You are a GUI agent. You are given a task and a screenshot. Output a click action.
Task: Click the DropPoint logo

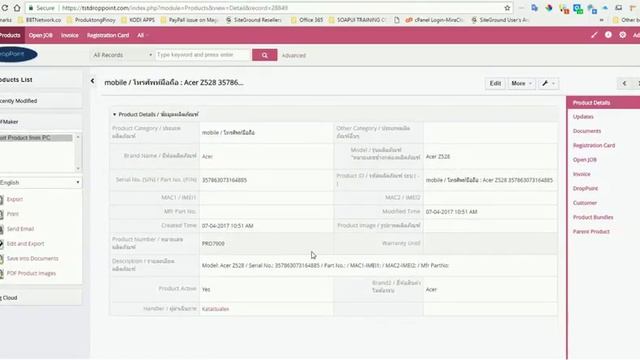coord(18,54)
